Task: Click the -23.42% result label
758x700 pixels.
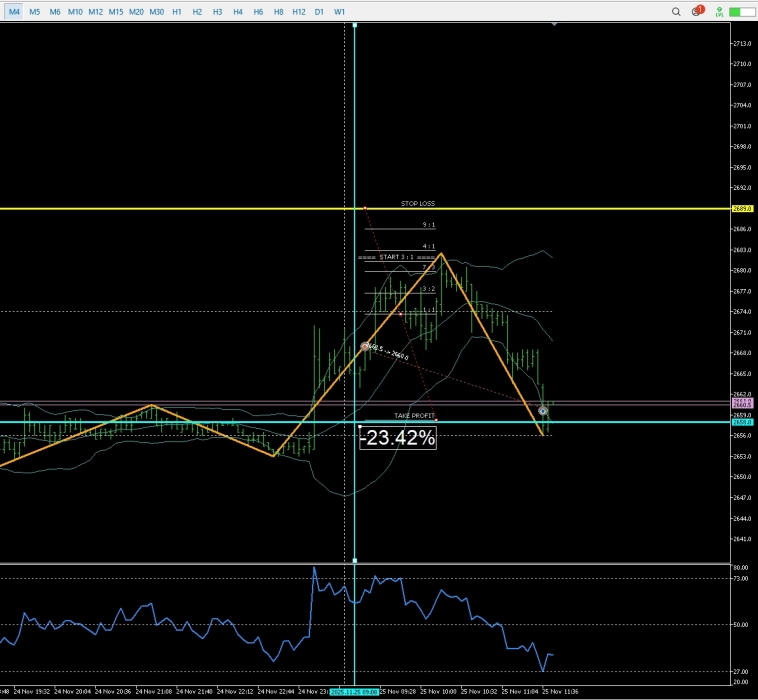Action: [x=398, y=437]
